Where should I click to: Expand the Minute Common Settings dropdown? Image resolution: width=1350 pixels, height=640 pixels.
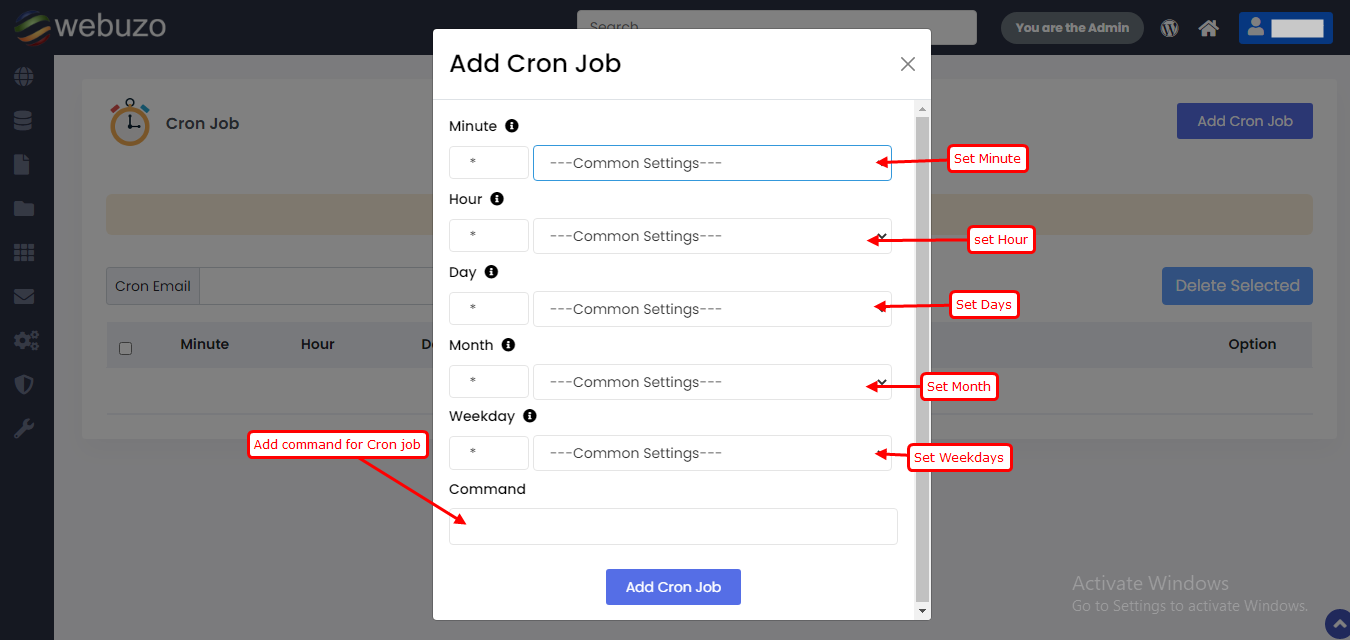point(711,163)
